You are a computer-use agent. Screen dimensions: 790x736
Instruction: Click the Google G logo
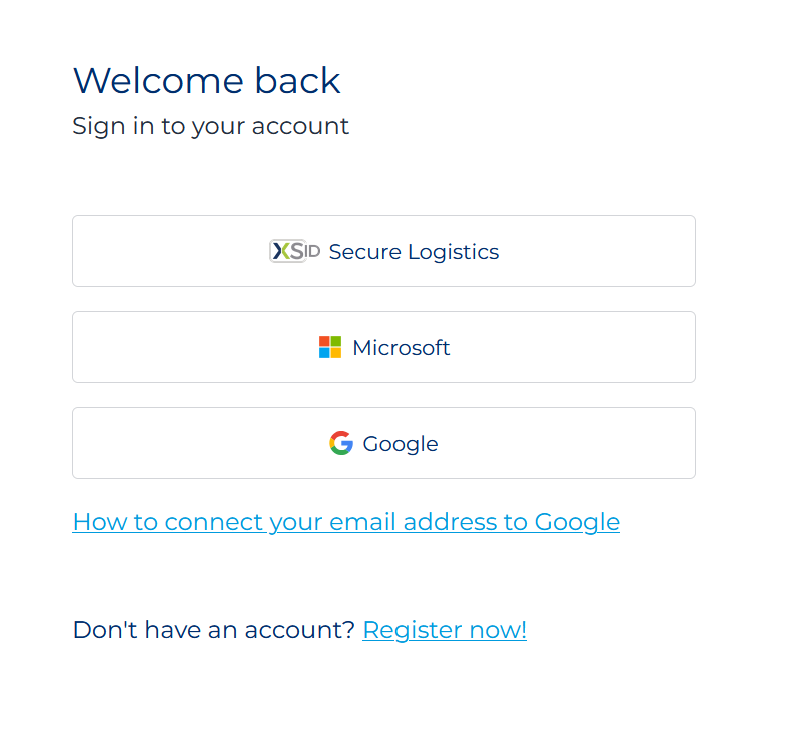[341, 443]
